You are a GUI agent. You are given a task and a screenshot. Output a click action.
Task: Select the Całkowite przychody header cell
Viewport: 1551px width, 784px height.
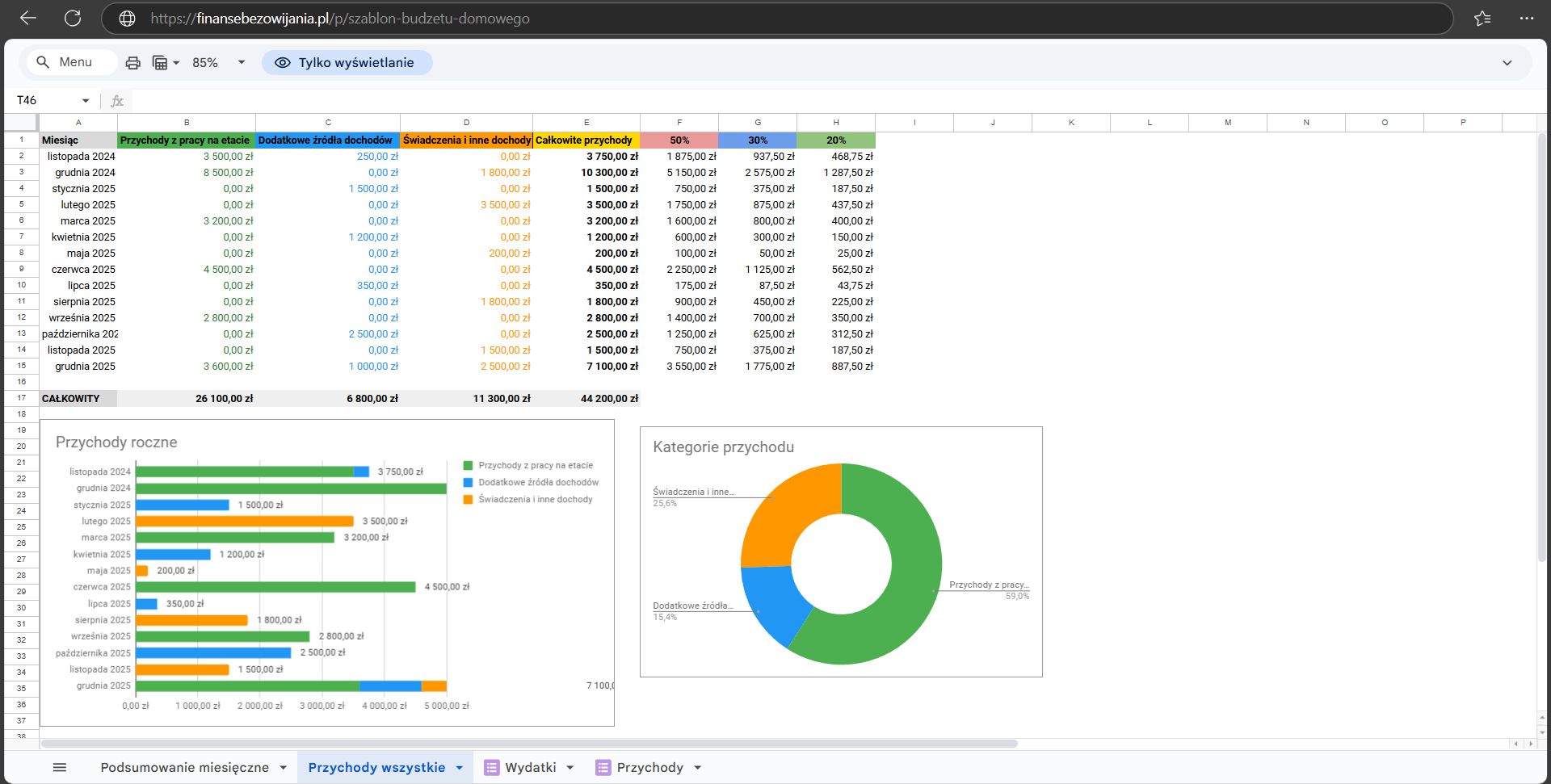586,140
